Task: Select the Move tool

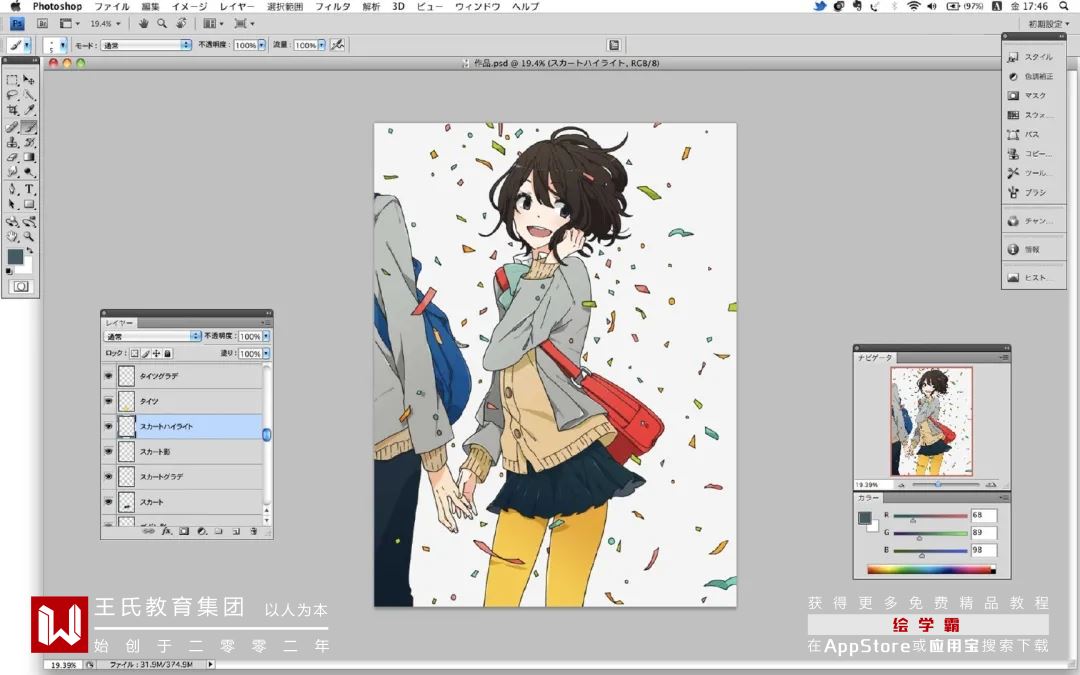Action: (x=29, y=80)
